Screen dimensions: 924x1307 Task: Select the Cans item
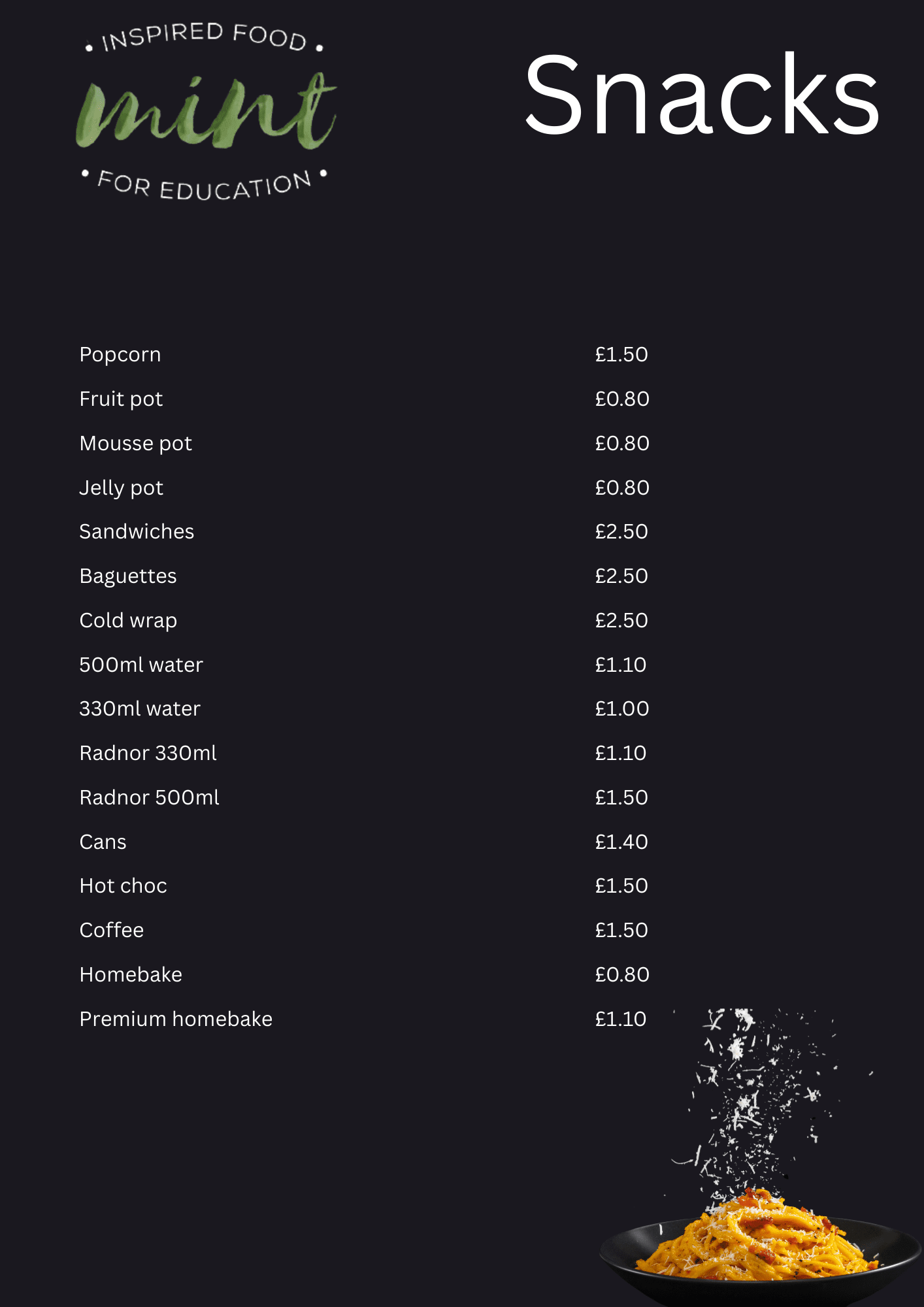[103, 842]
